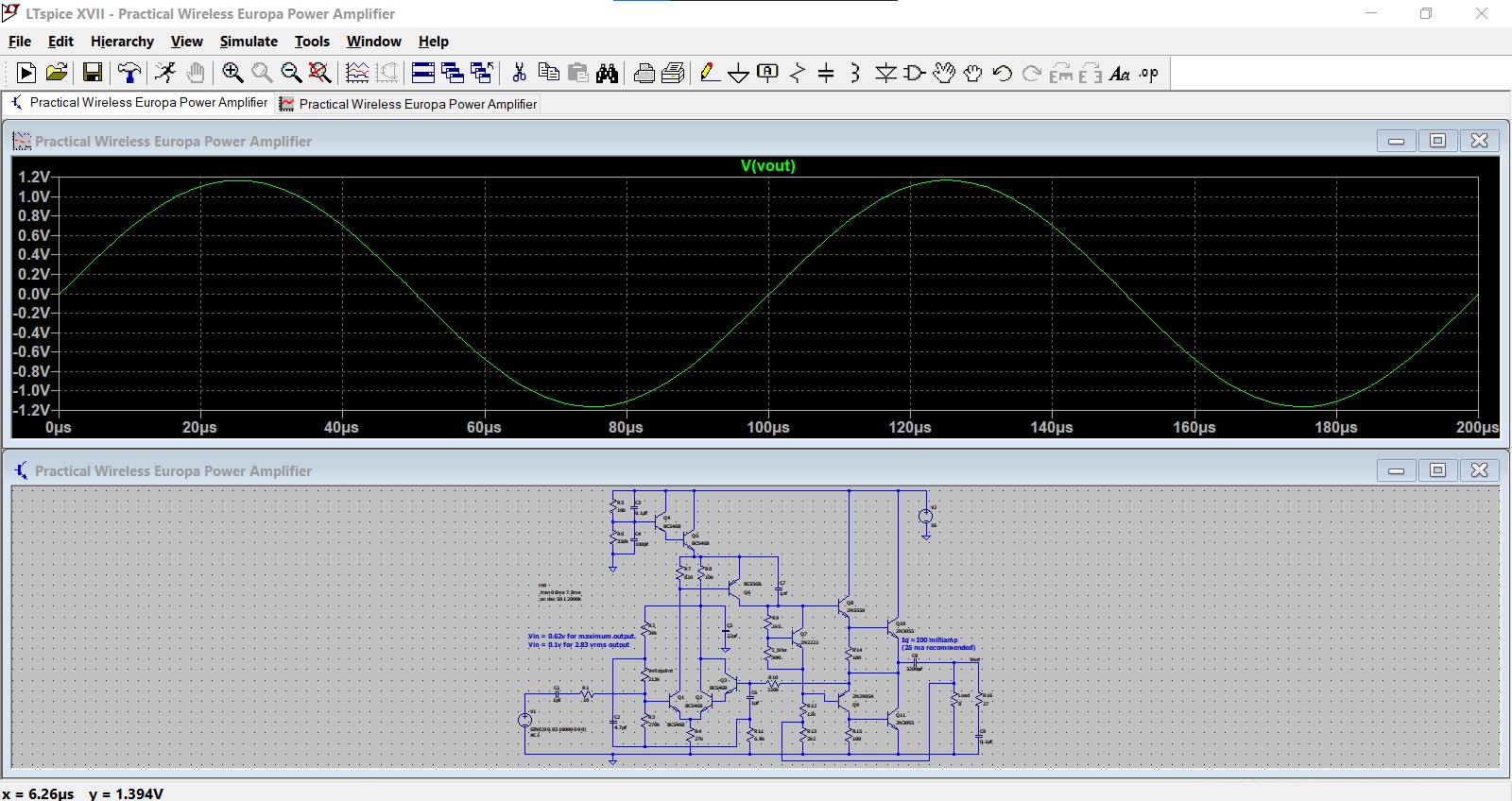
Task: Click the Vin maximum output note in schematic
Action: pos(582,637)
